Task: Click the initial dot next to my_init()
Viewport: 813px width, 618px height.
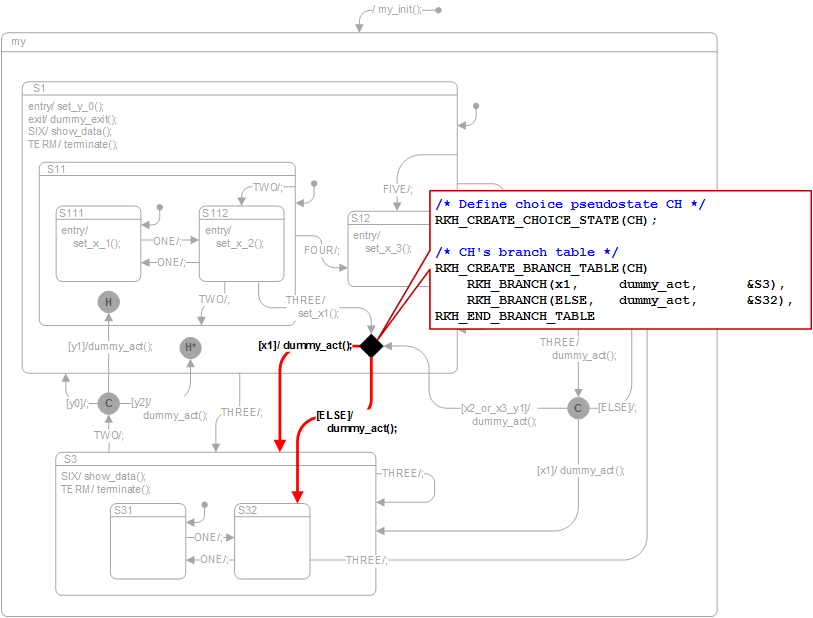Action: (437, 9)
